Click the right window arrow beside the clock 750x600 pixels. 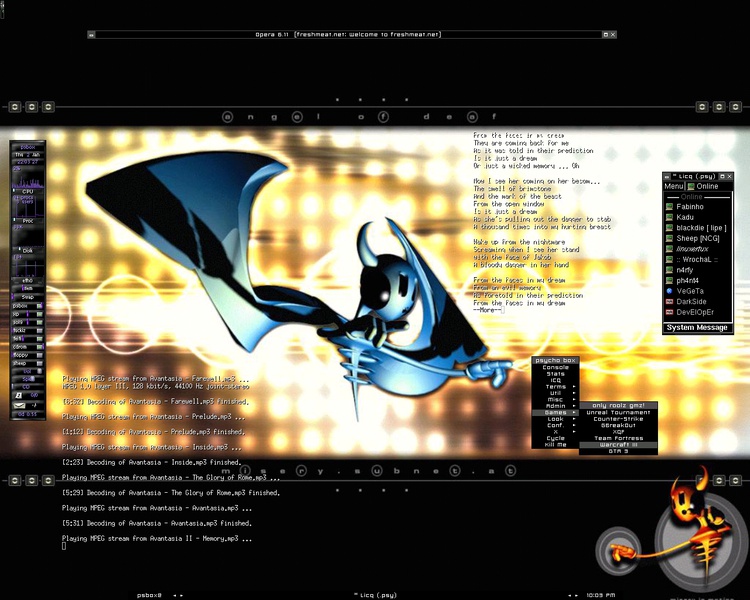576,595
